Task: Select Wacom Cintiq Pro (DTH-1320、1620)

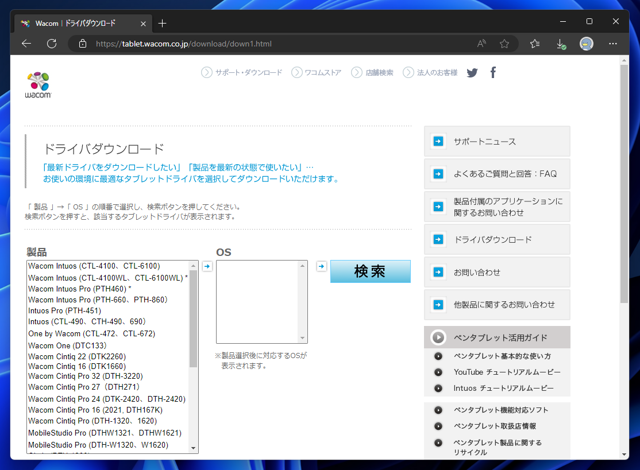Action: point(93,421)
